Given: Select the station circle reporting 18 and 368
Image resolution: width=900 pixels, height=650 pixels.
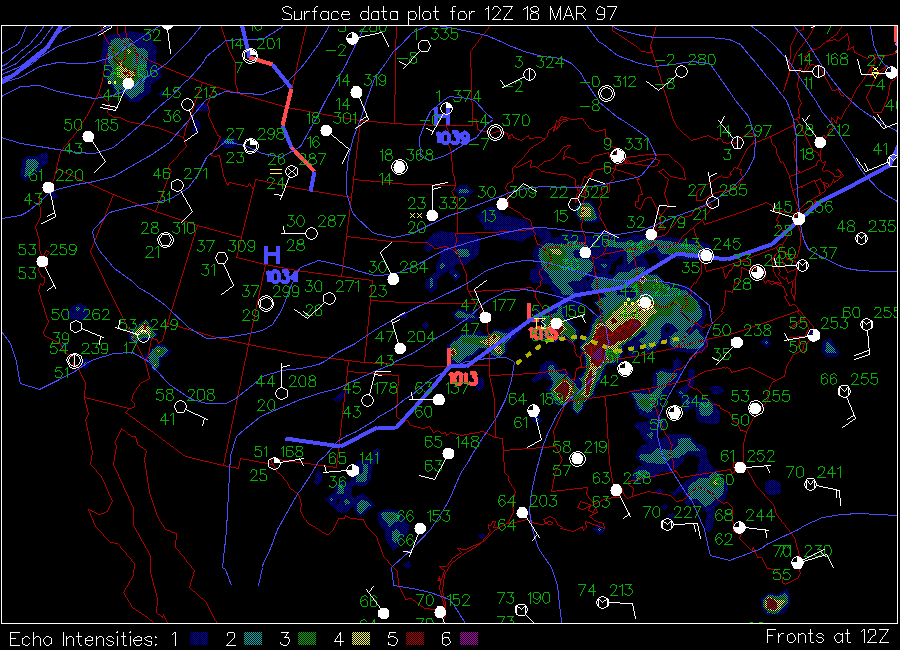Looking at the screenshot, I should coord(399,168).
